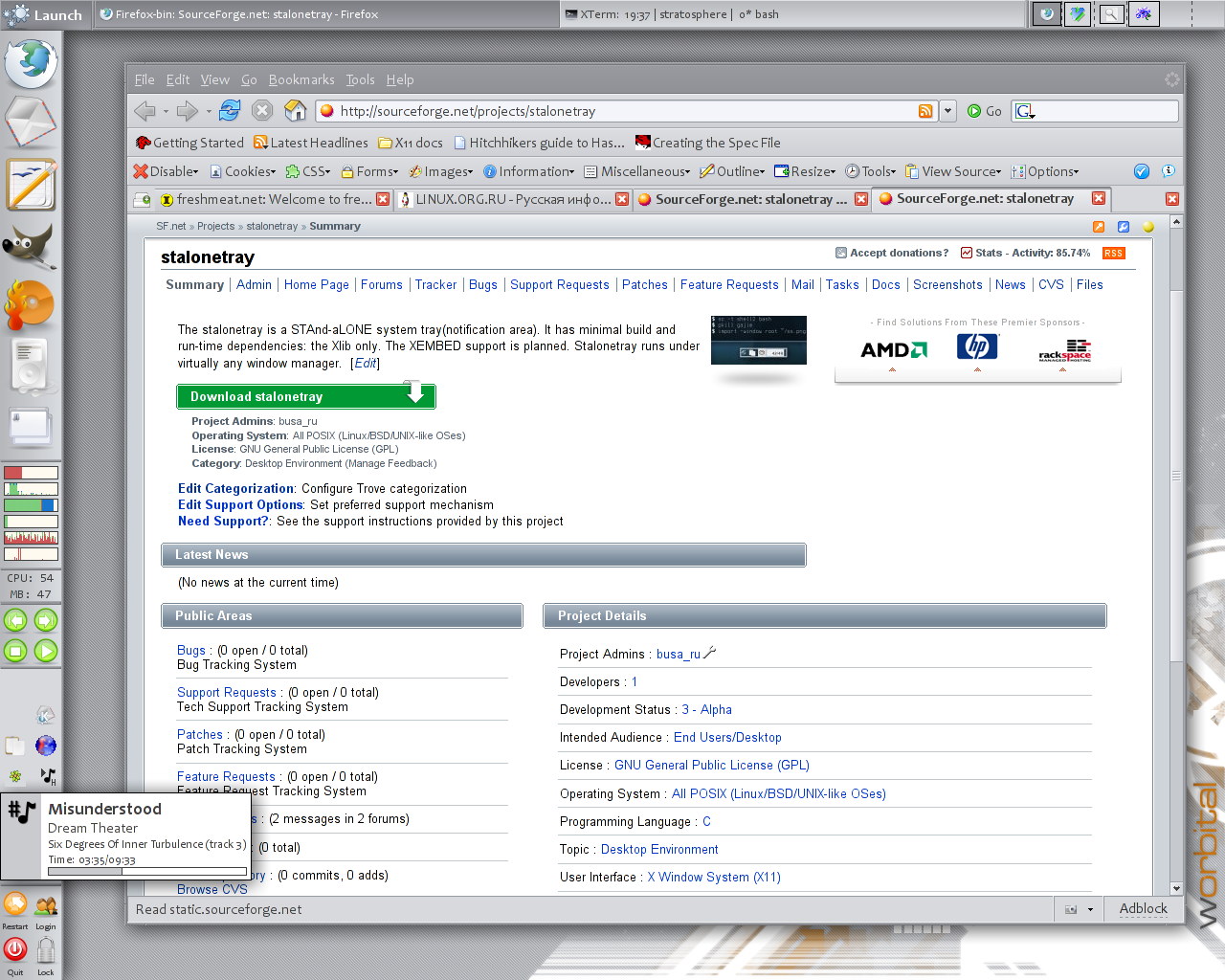Click the HP sponsor logo
The width and height of the screenshot is (1225, 980).
click(977, 346)
